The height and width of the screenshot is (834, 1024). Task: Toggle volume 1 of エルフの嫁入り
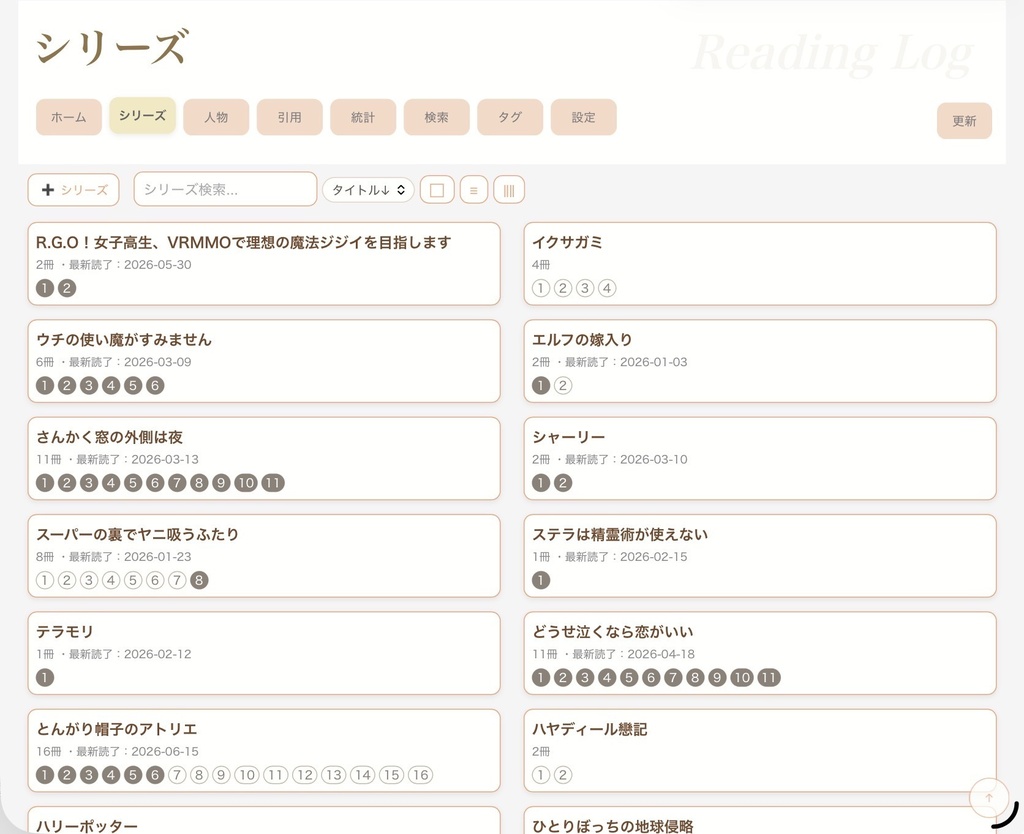point(541,385)
